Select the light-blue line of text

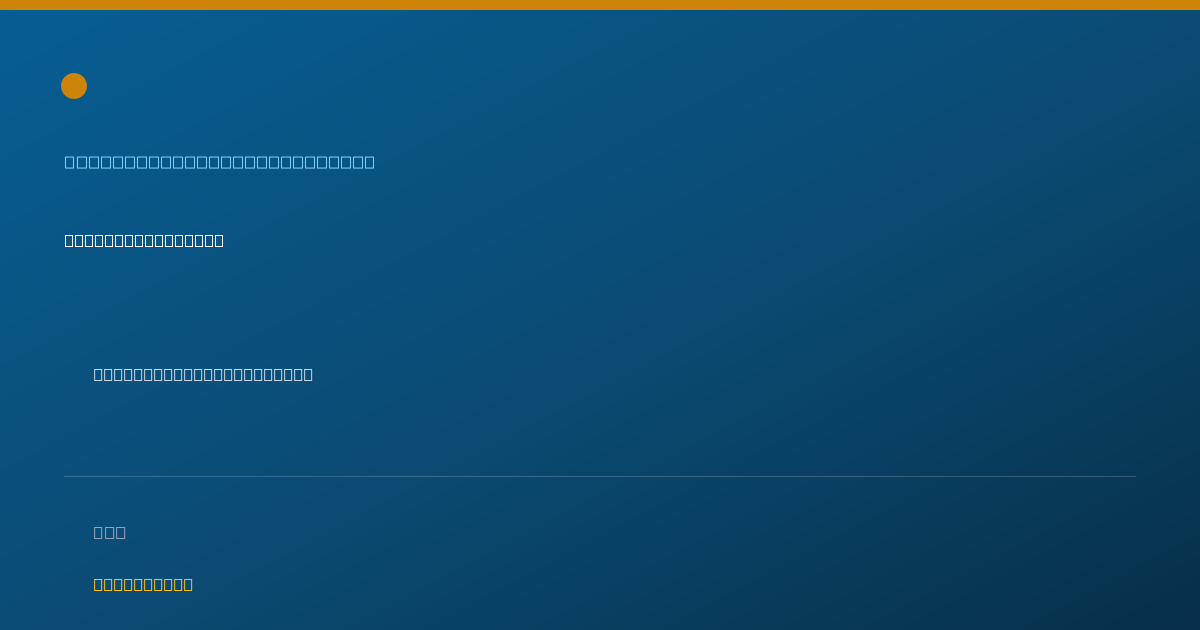pos(220,162)
